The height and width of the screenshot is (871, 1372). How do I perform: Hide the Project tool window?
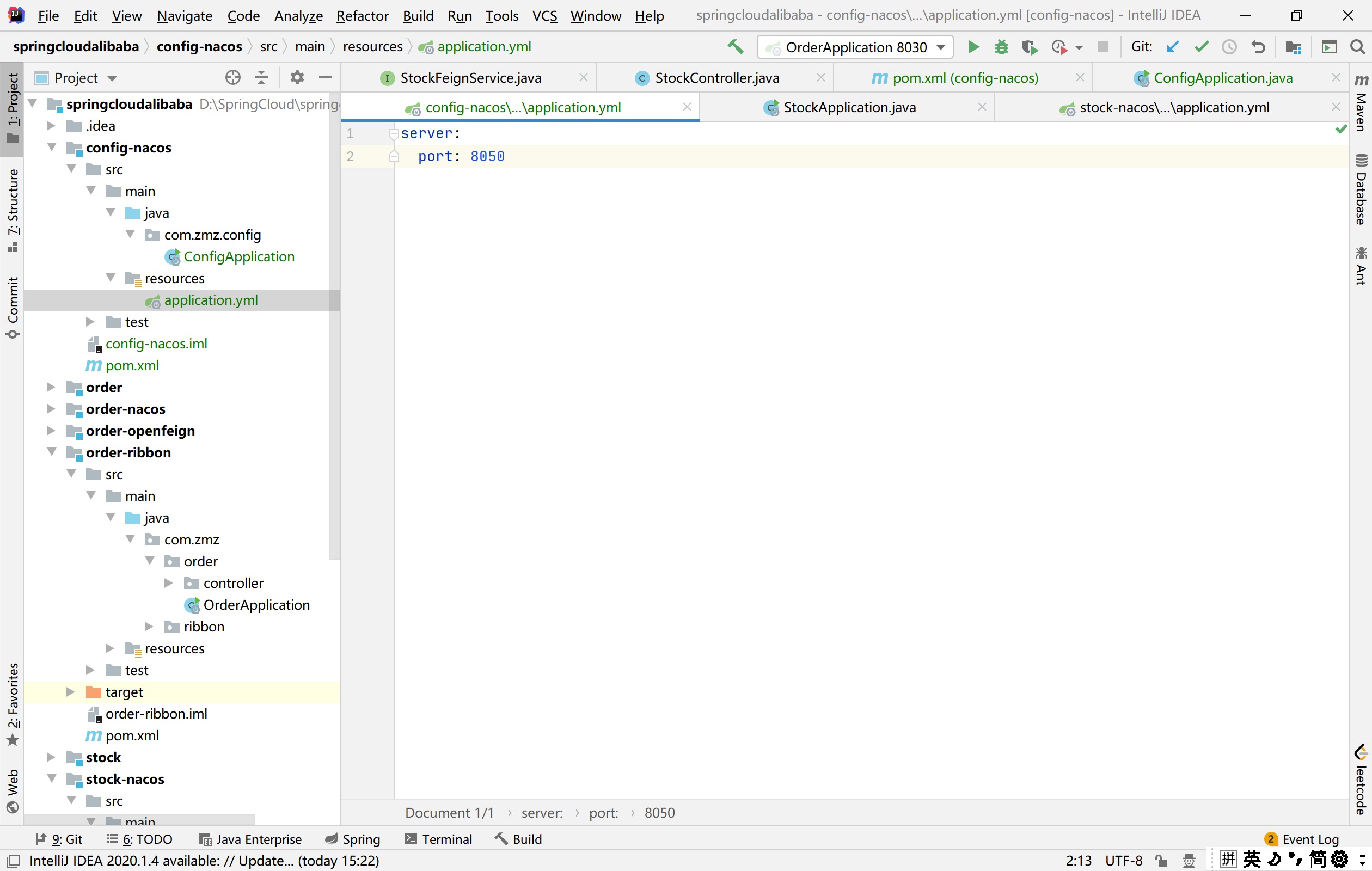coord(326,77)
